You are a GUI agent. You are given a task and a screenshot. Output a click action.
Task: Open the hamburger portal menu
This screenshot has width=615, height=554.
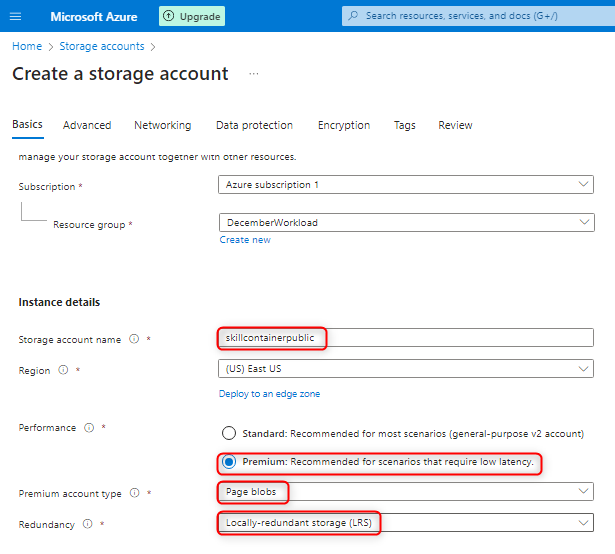pos(16,16)
